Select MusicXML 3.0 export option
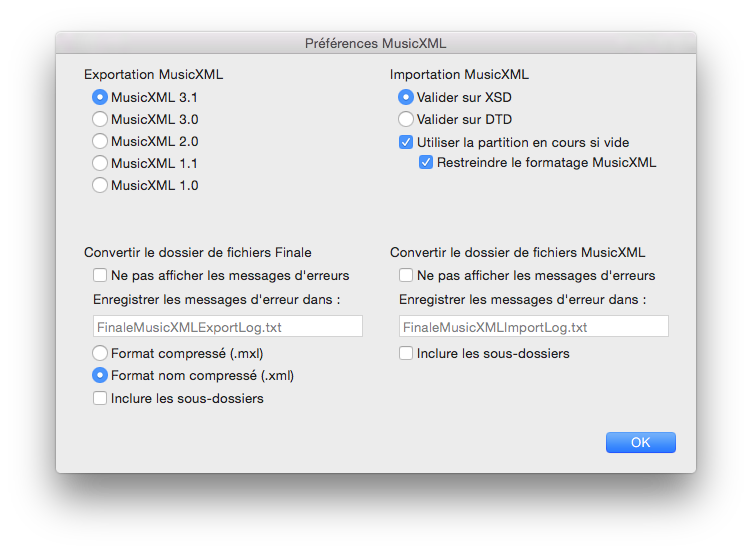 coord(100,120)
